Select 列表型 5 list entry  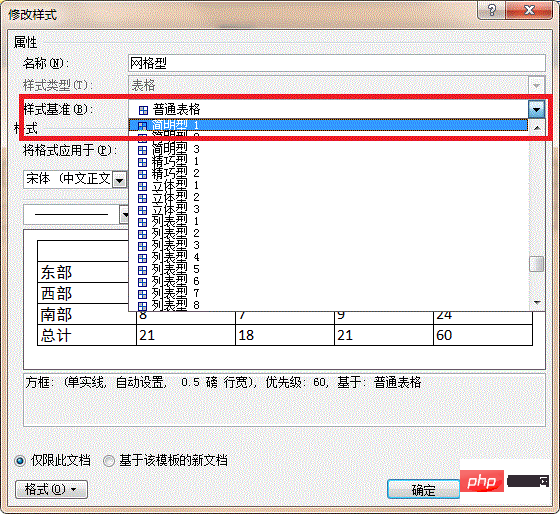(328, 269)
